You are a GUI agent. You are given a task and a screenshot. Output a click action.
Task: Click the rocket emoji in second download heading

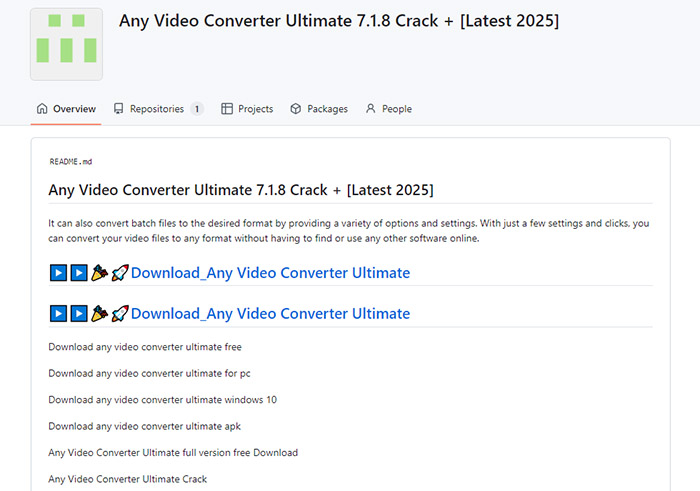point(120,313)
